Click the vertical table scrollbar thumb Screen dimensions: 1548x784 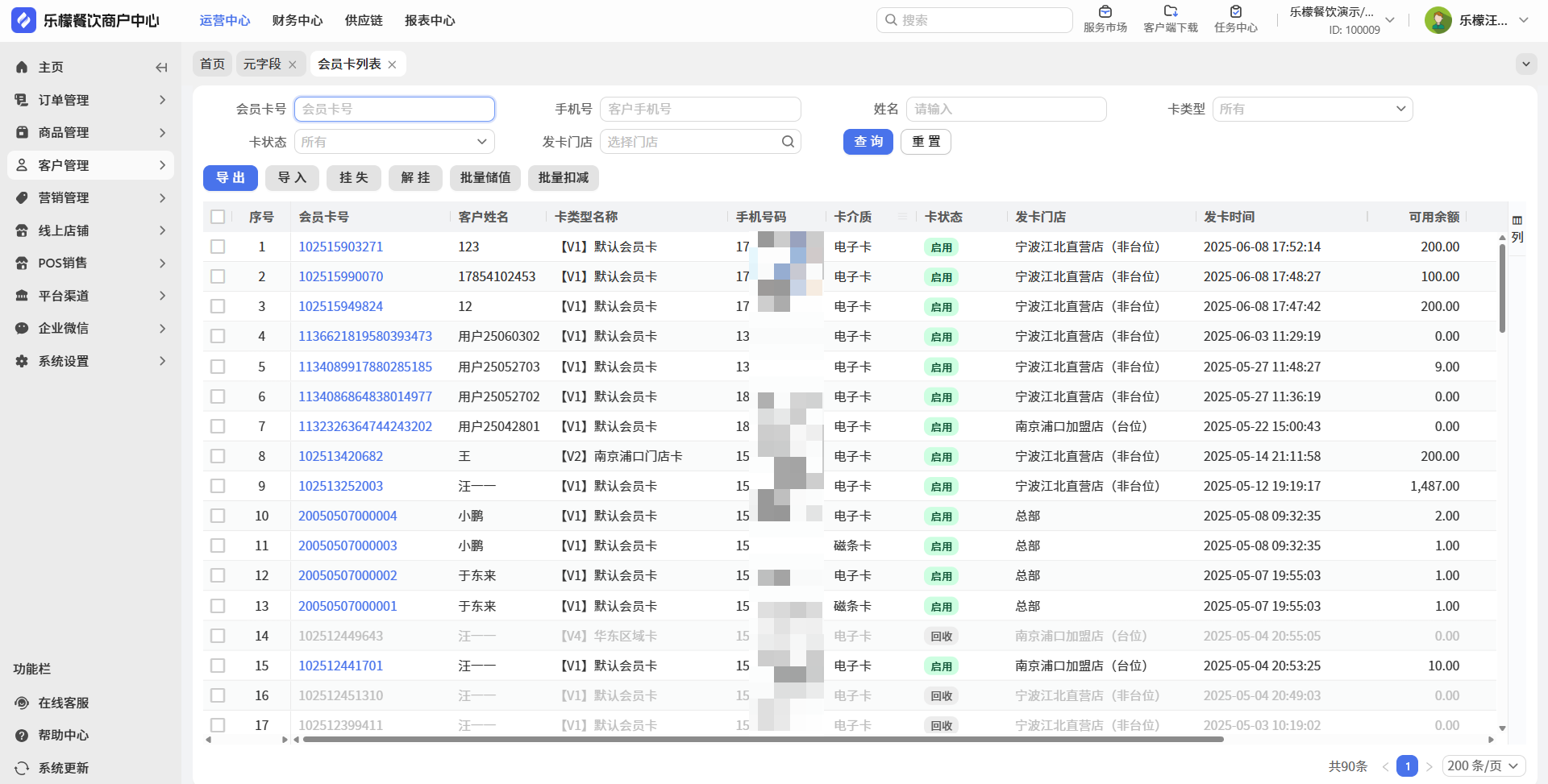tap(1502, 288)
